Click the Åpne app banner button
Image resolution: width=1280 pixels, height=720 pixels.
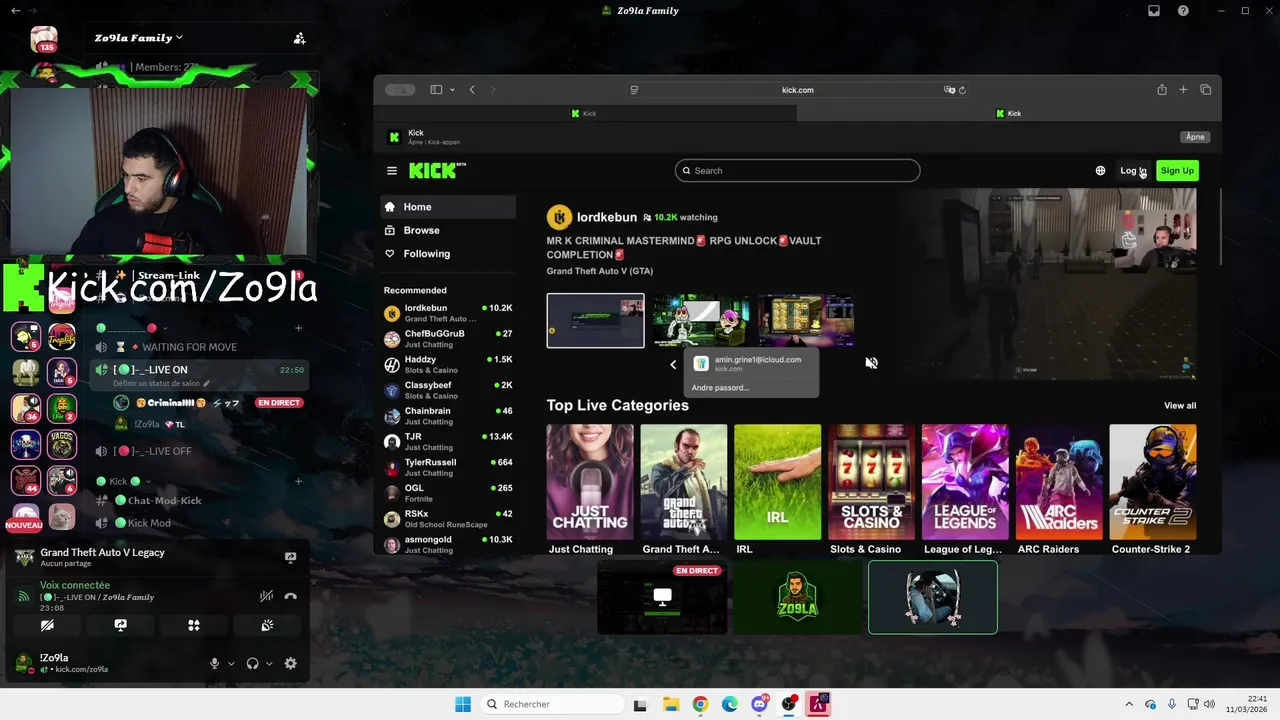pos(1195,137)
